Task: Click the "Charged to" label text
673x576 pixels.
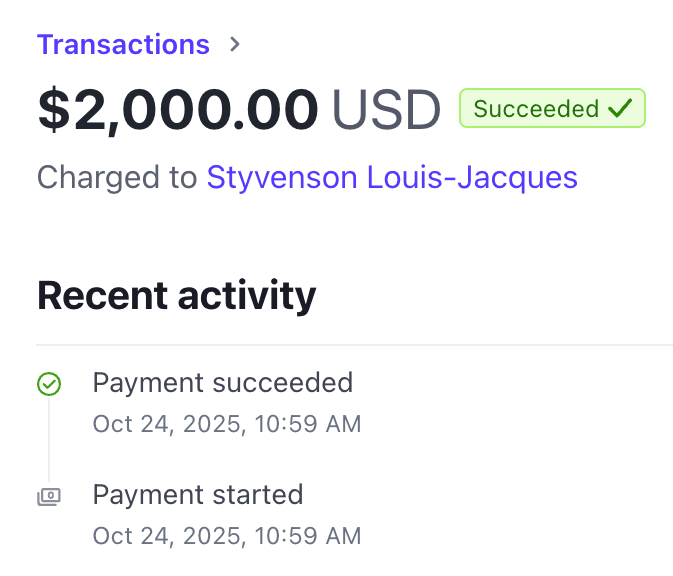Action: tap(117, 178)
